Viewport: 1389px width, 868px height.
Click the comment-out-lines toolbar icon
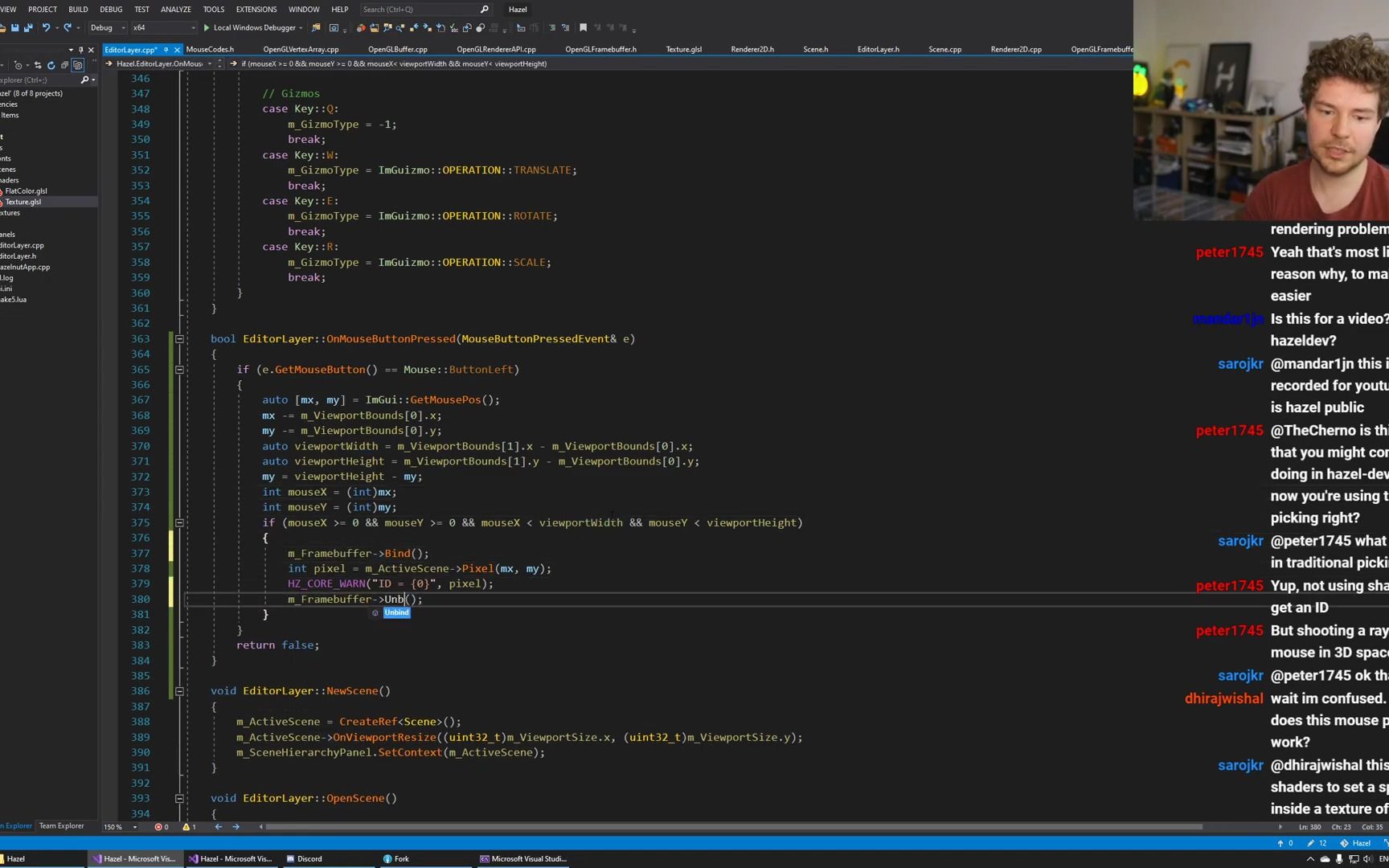click(551, 28)
